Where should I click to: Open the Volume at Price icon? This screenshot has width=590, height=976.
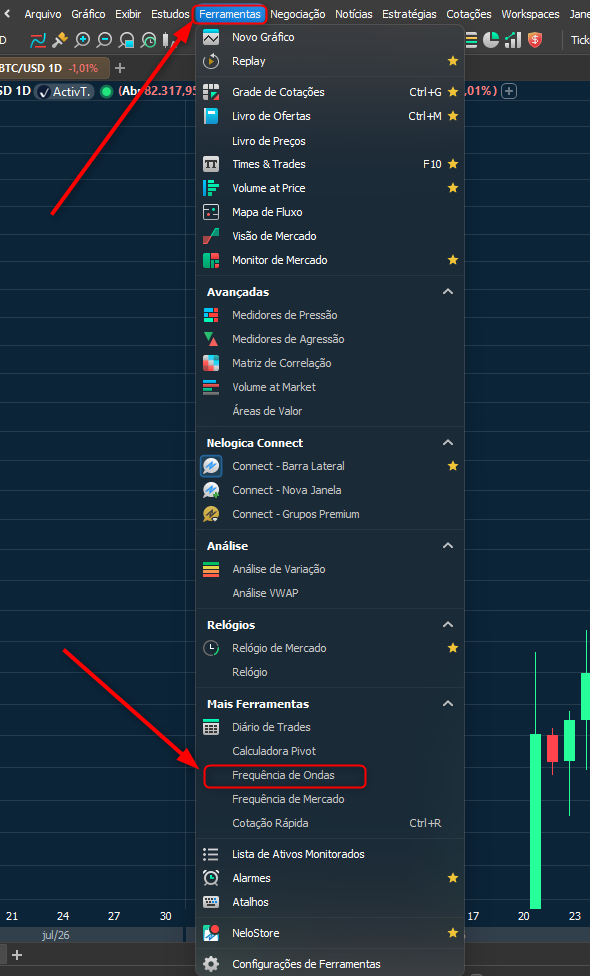point(211,188)
